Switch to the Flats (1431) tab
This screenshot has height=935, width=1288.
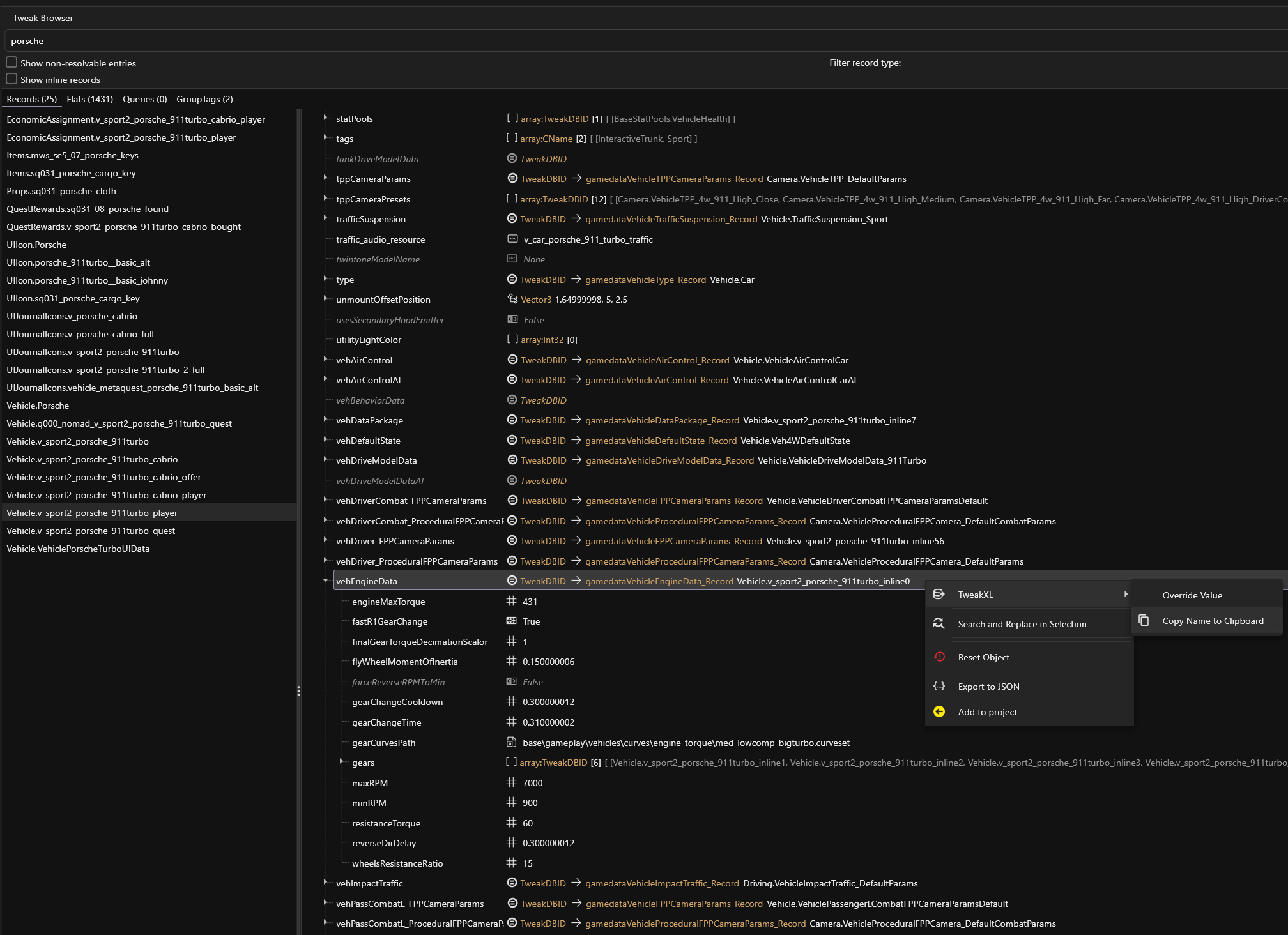(89, 99)
